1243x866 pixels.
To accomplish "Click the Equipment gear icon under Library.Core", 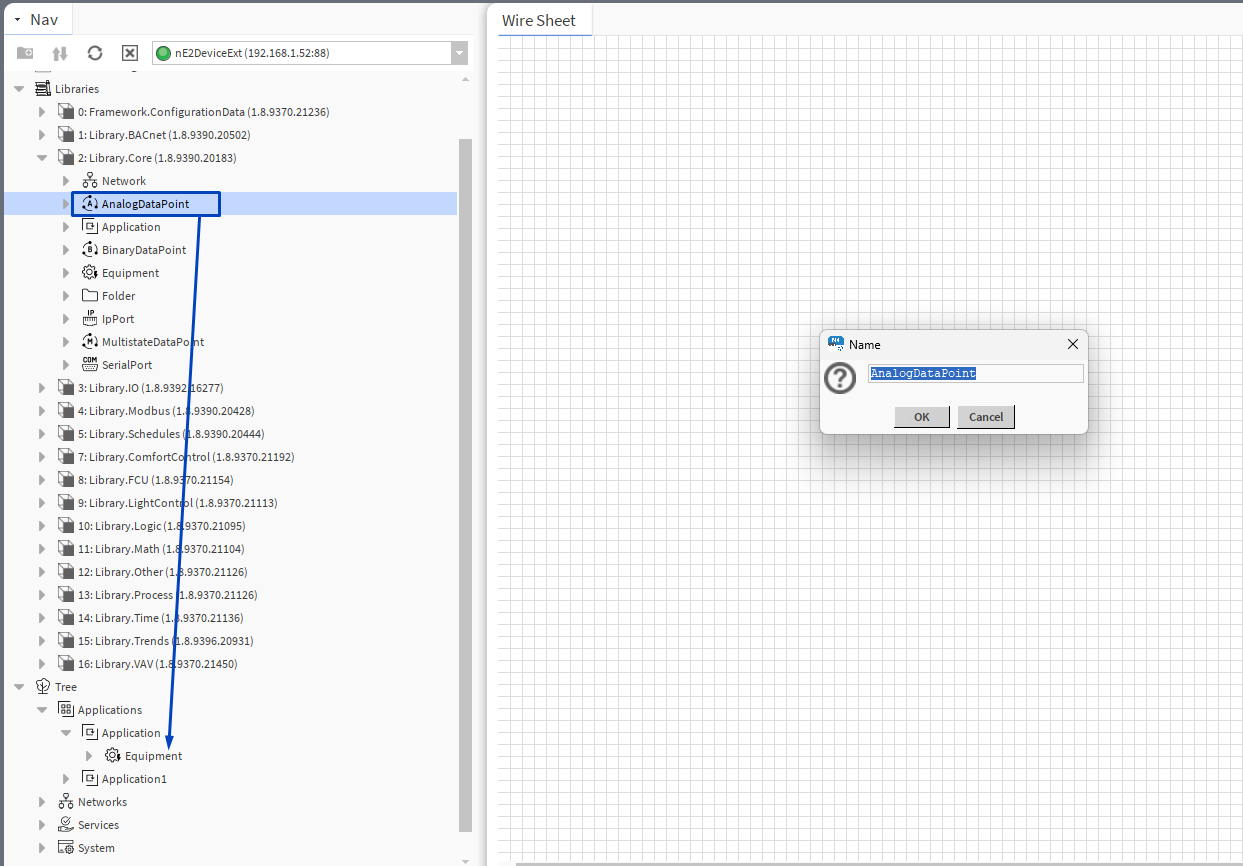I will (90, 273).
